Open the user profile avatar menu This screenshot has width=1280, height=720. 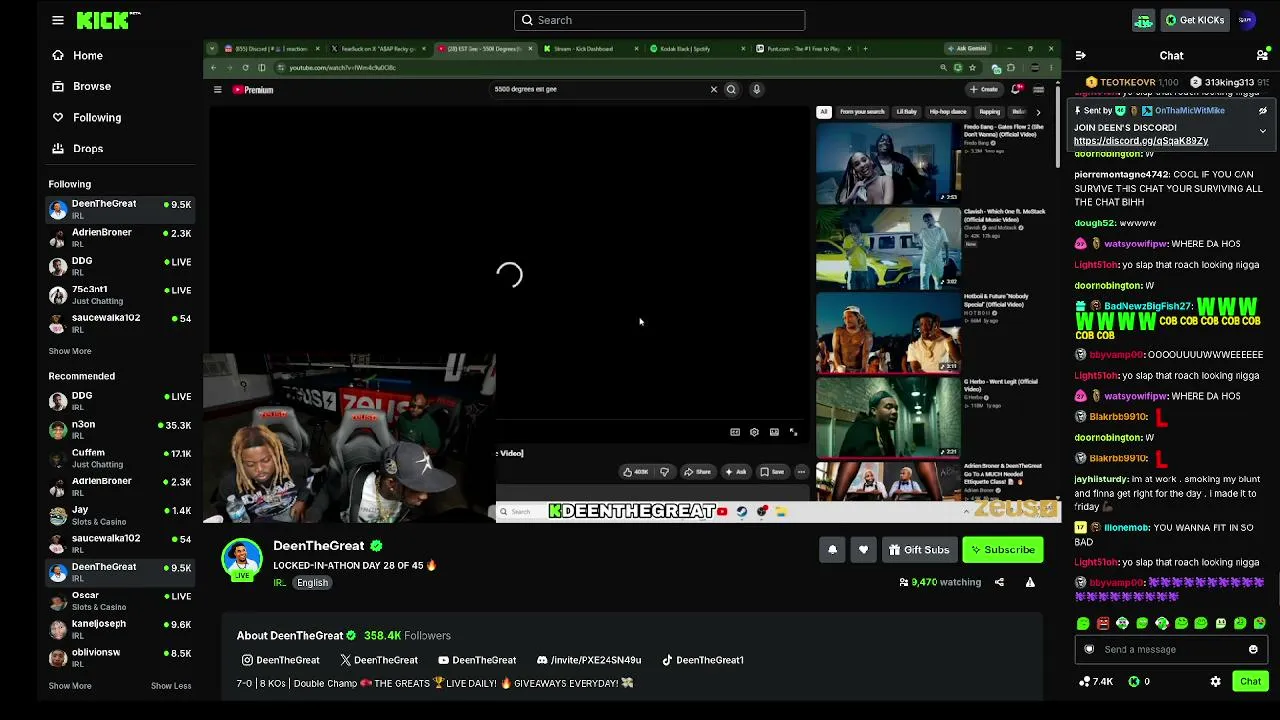point(1246,20)
